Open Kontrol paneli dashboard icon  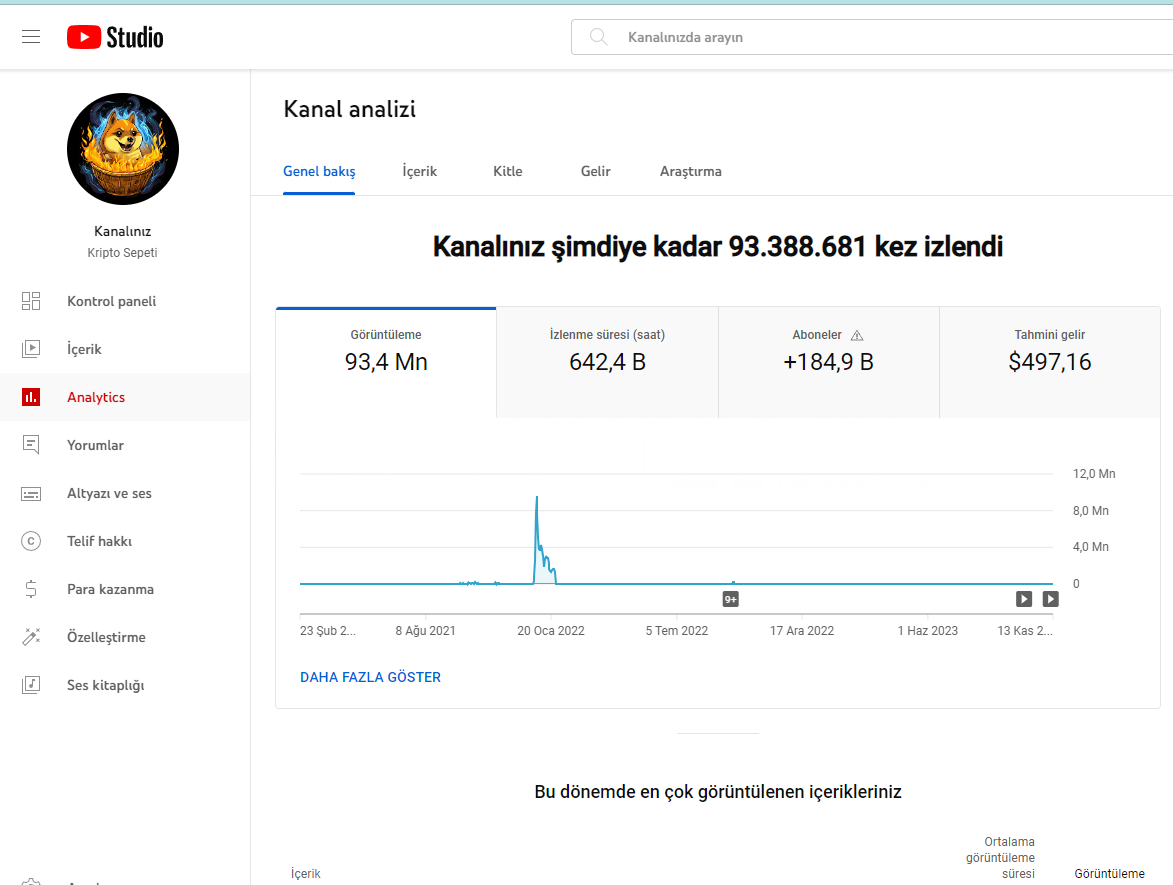coord(31,301)
